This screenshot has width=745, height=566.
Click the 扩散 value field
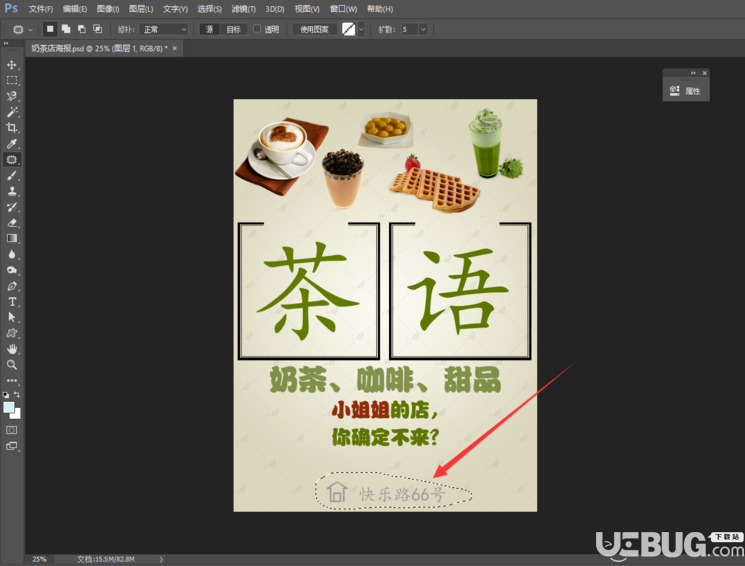click(410, 29)
